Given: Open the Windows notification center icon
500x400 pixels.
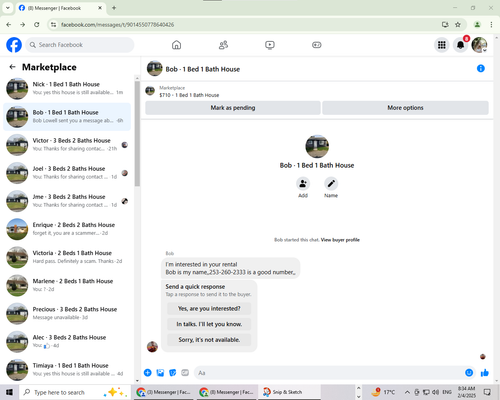Looking at the screenshot, I should click(487, 392).
